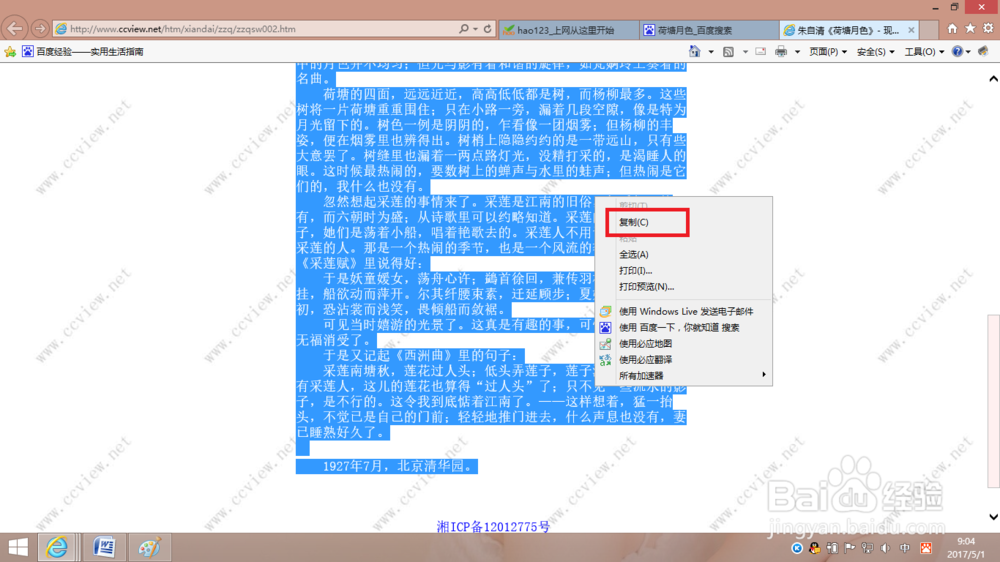Click the Action Center flag tray icon
Image resolution: width=1000 pixels, height=562 pixels.
(x=849, y=548)
